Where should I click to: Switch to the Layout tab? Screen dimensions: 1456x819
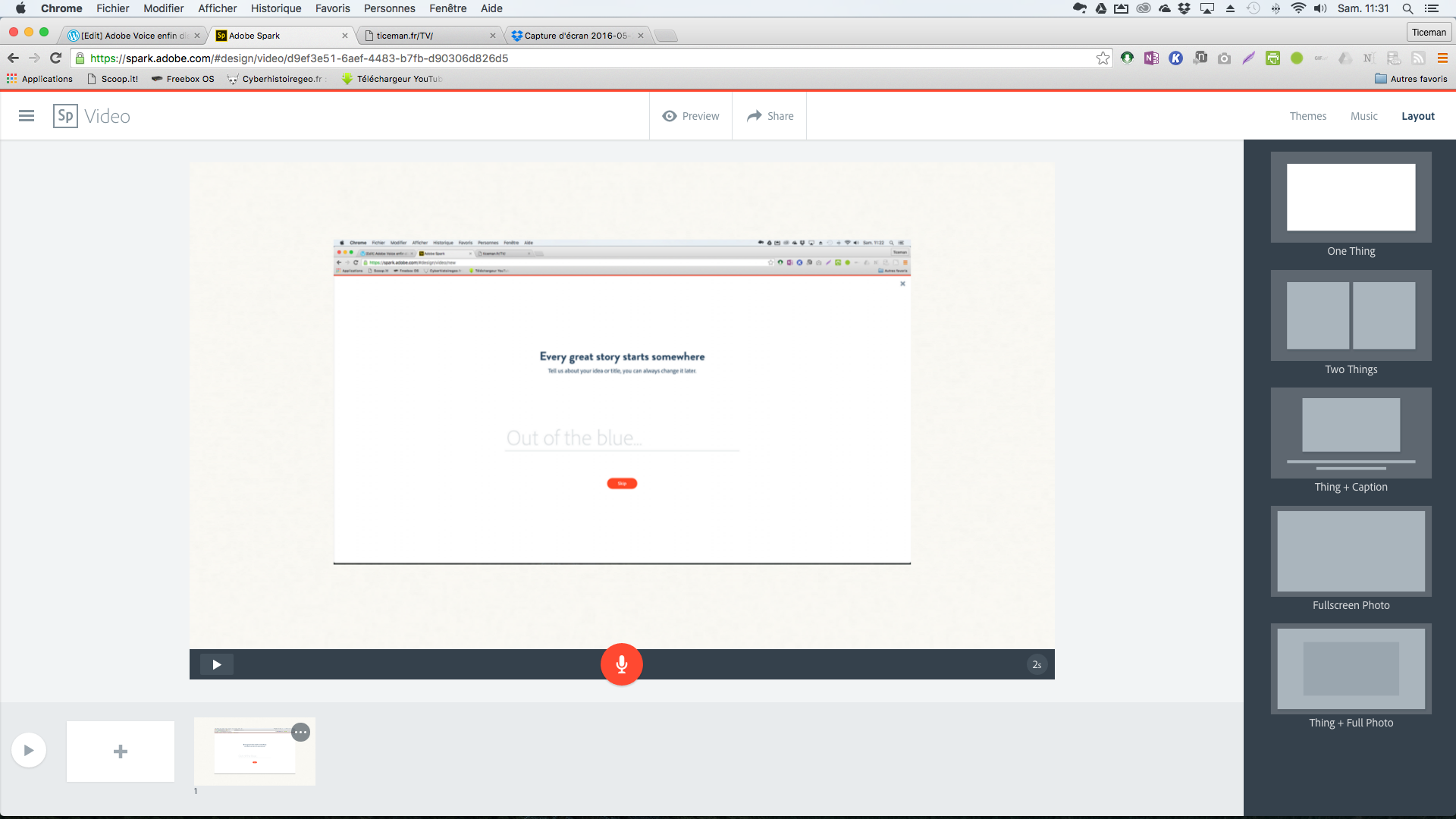coord(1417,116)
